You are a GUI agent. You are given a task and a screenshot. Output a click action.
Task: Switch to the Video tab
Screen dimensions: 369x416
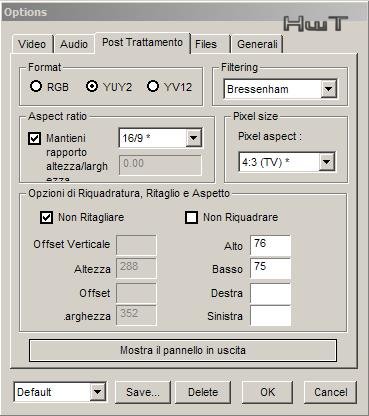click(x=32, y=44)
